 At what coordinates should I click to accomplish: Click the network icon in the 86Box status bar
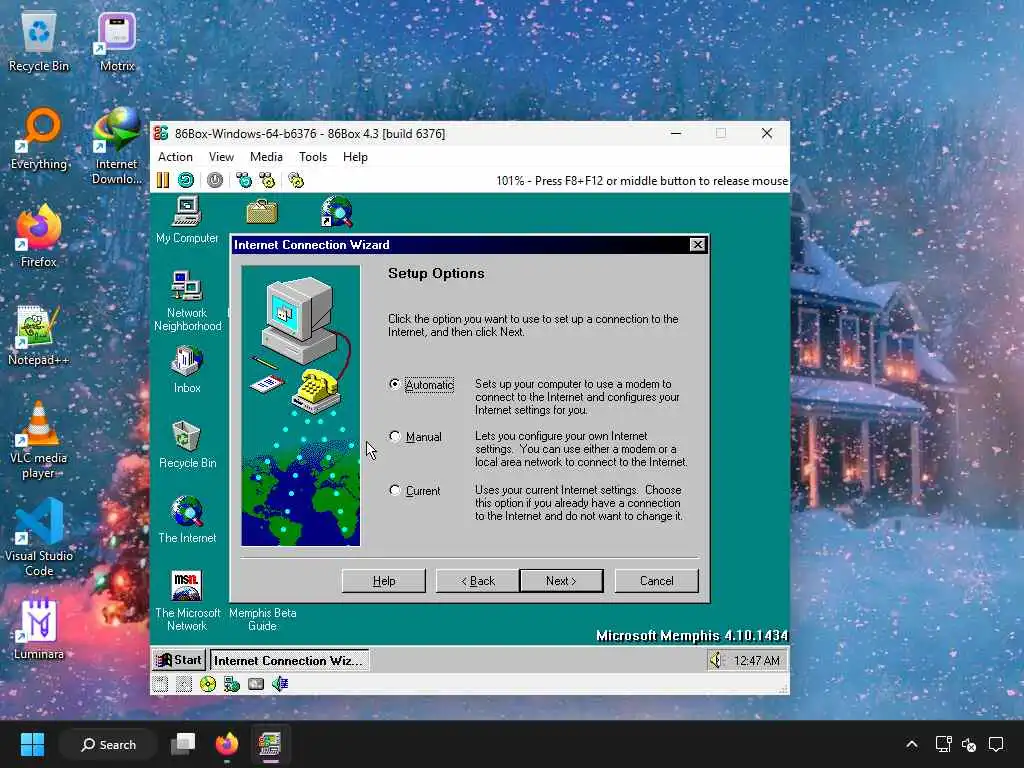232,684
